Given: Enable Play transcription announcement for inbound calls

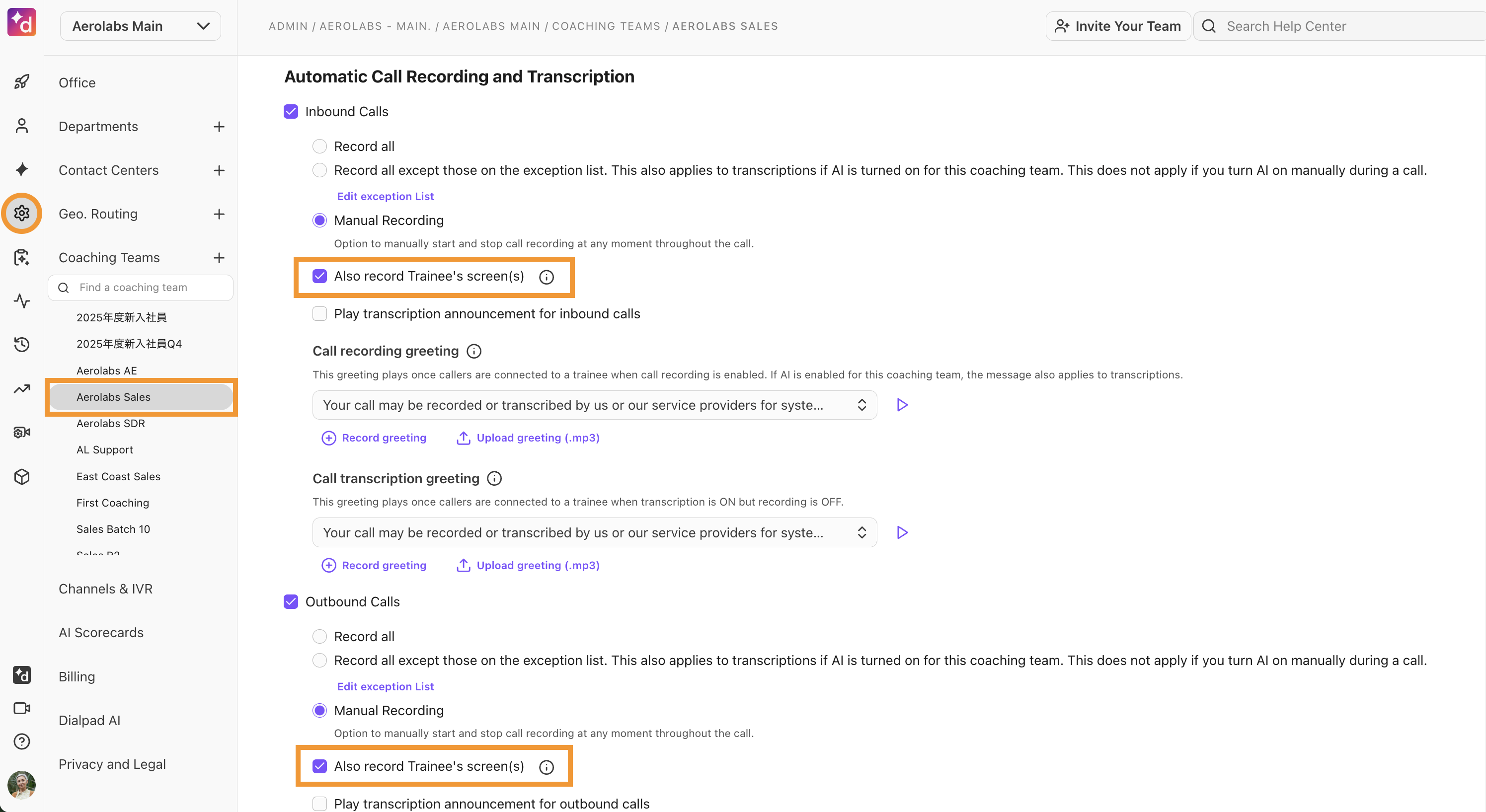Looking at the screenshot, I should (319, 314).
